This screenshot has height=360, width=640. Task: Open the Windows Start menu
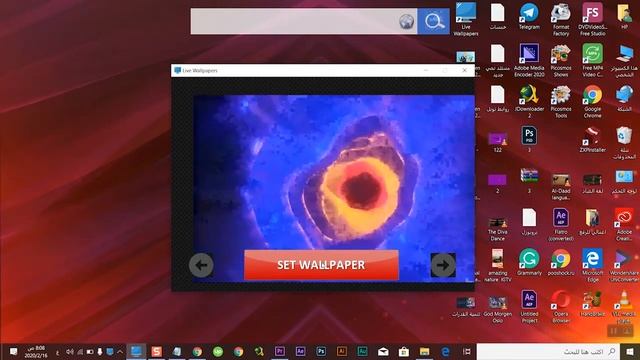(x=630, y=351)
